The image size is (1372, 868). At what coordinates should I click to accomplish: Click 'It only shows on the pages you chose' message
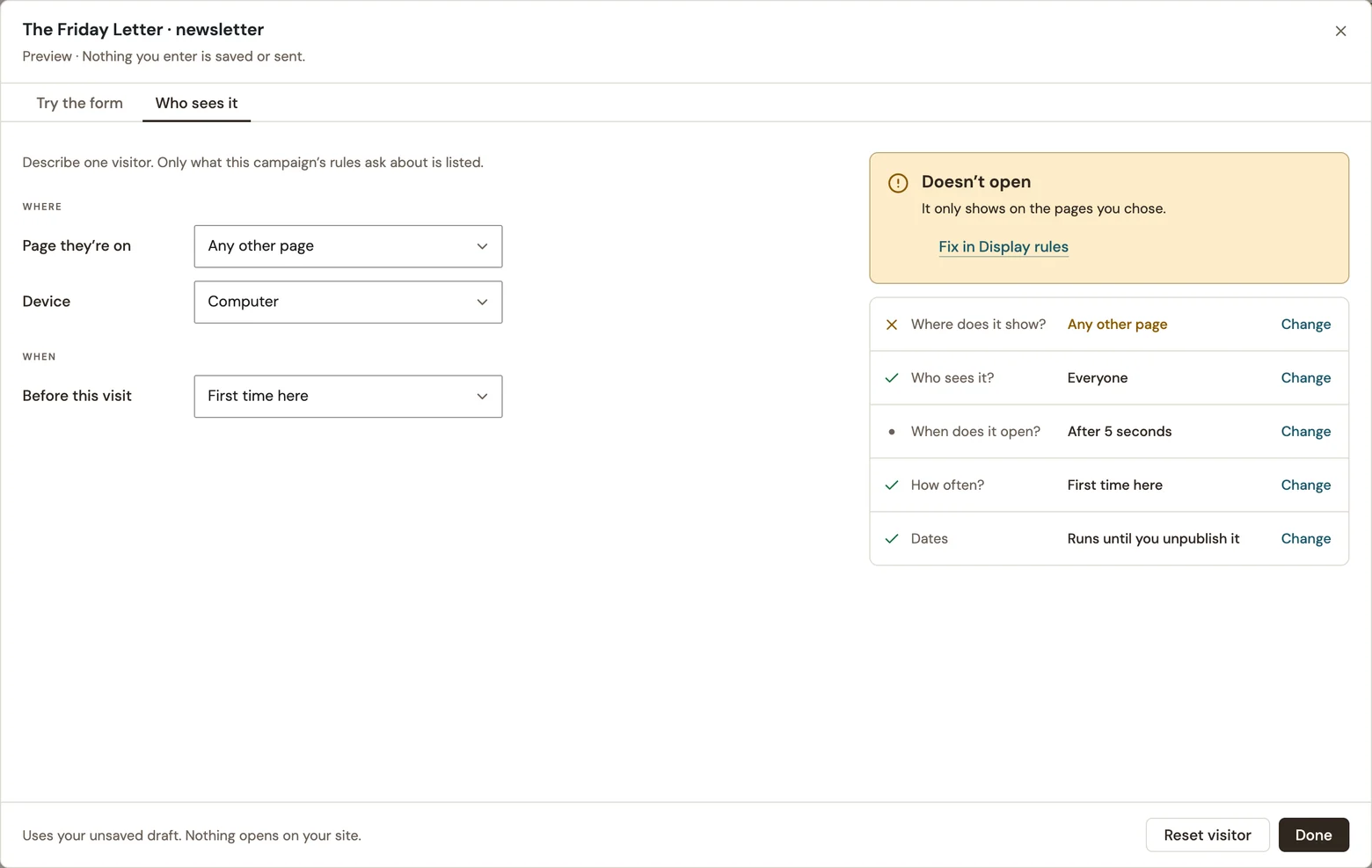(x=1044, y=209)
